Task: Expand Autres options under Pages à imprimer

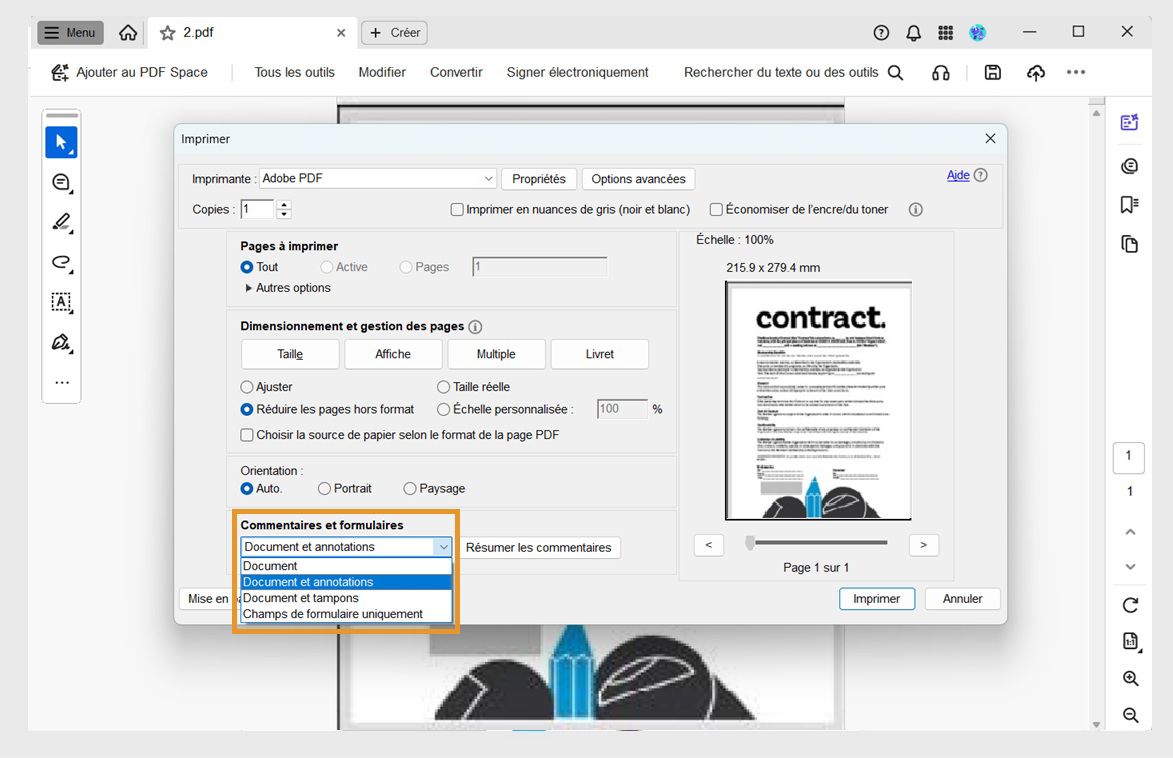Action: [x=287, y=287]
